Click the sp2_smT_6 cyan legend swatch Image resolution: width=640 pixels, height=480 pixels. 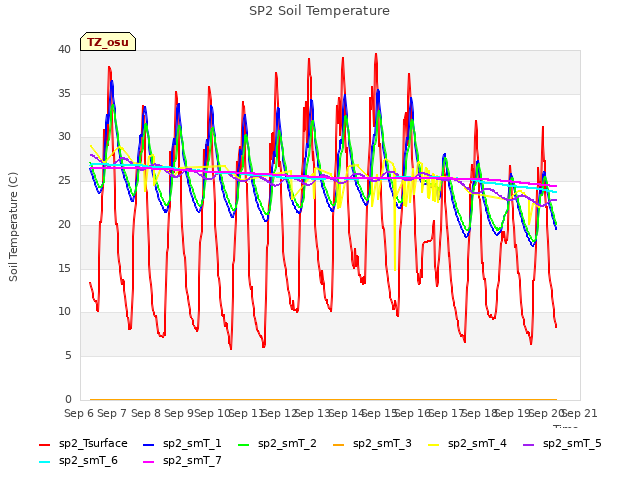[44, 462]
